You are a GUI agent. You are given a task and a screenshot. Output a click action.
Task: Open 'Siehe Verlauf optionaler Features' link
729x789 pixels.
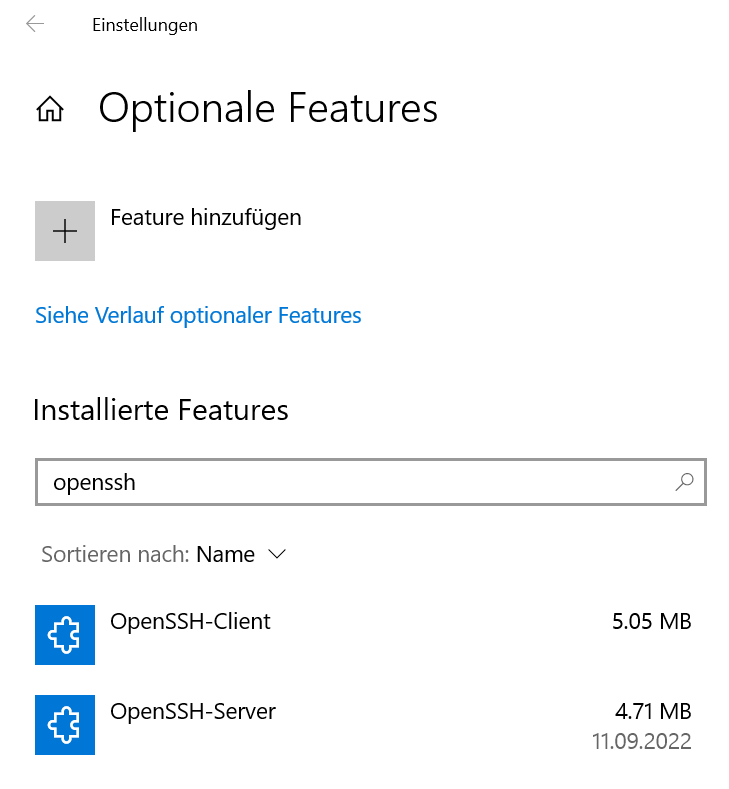tap(198, 316)
